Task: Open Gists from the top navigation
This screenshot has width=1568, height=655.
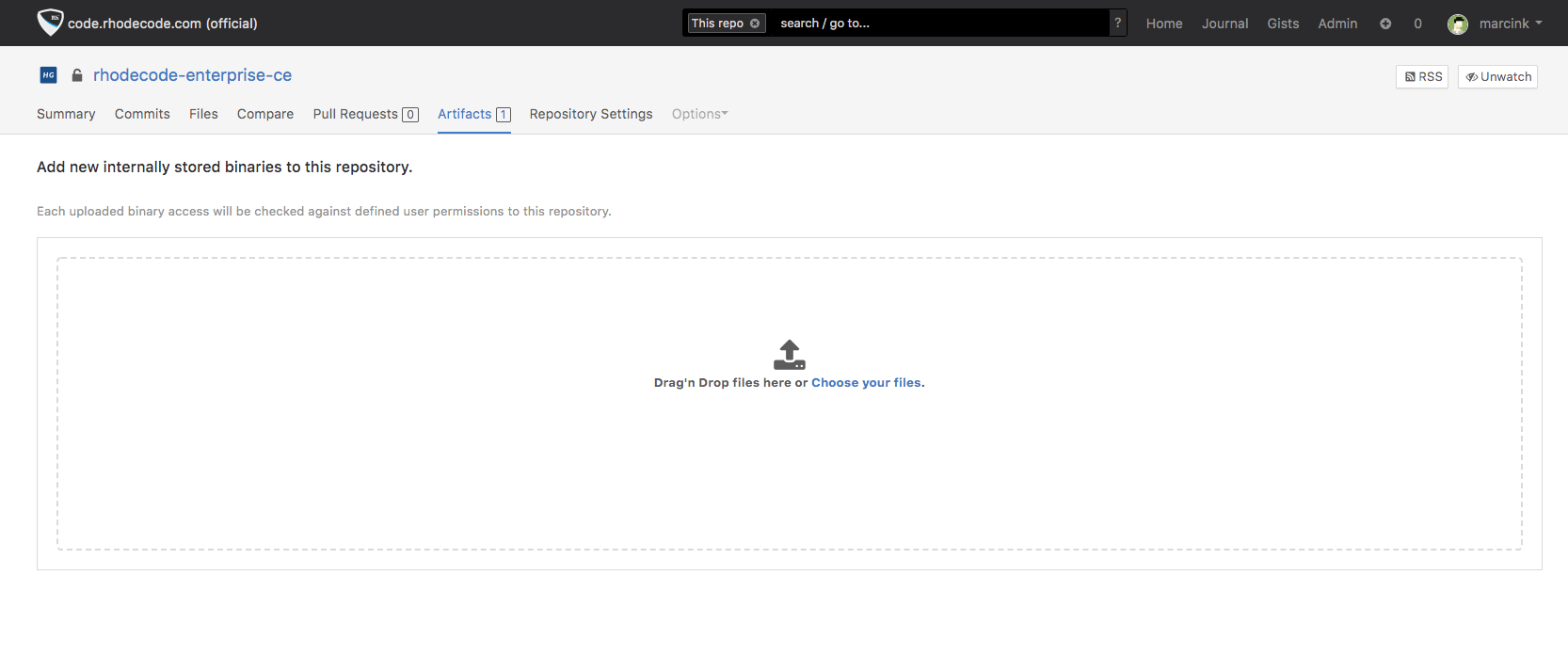Action: pos(1283,24)
